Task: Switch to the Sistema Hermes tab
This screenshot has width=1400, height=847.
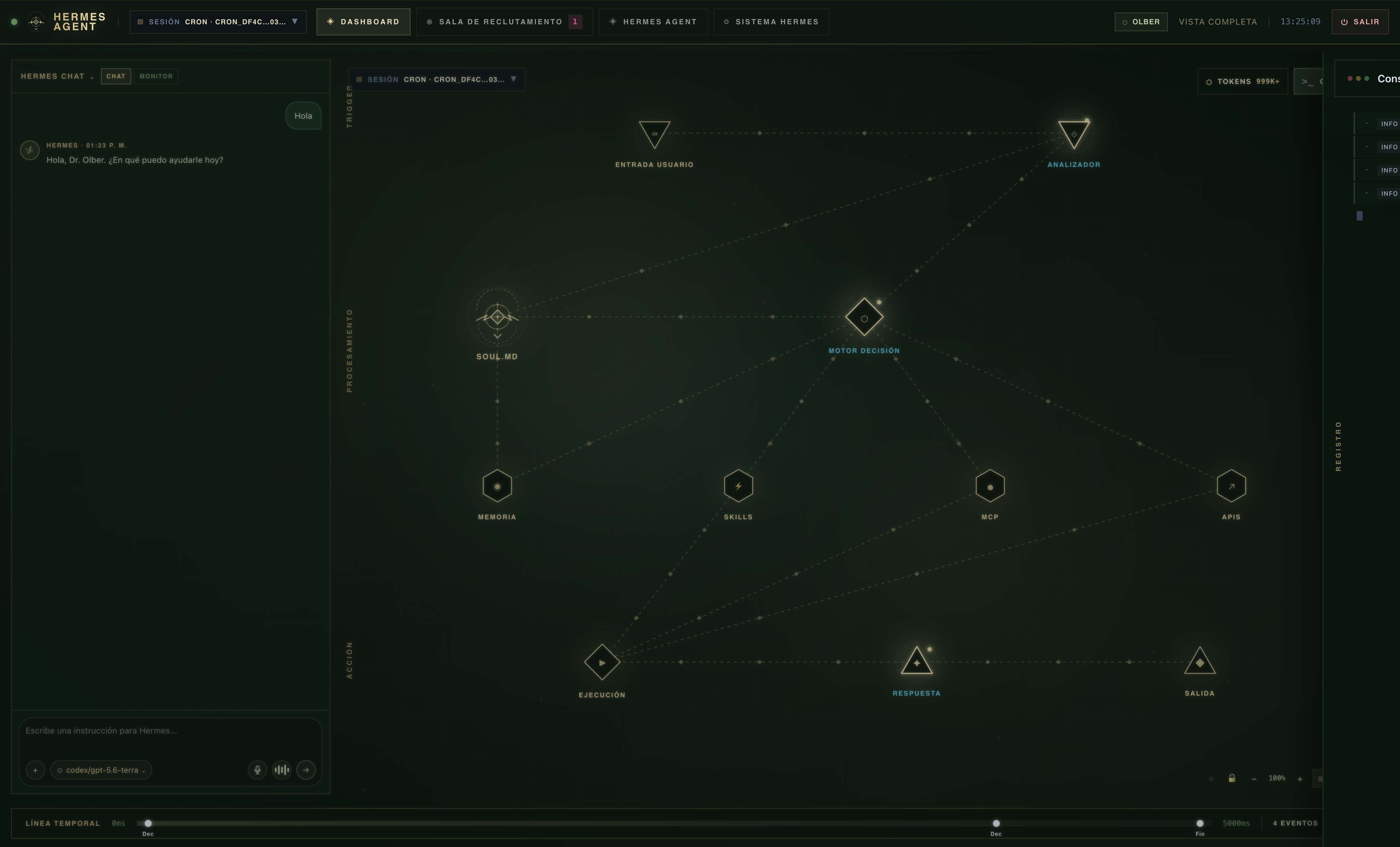Action: pos(771,22)
